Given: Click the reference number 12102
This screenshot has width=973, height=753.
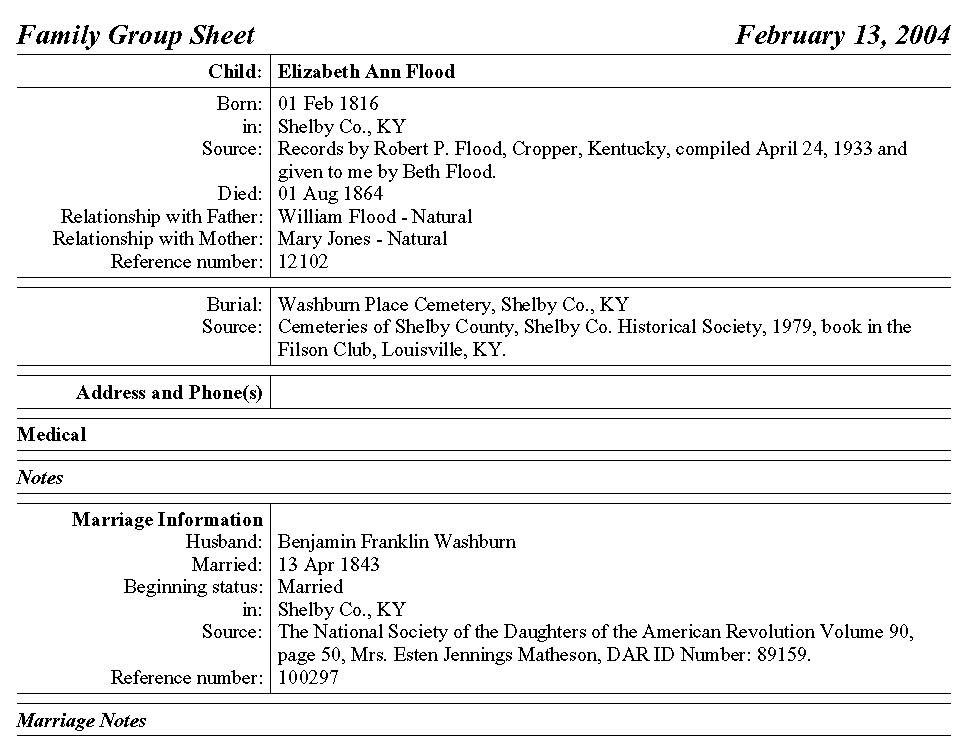Looking at the screenshot, I should [x=303, y=262].
